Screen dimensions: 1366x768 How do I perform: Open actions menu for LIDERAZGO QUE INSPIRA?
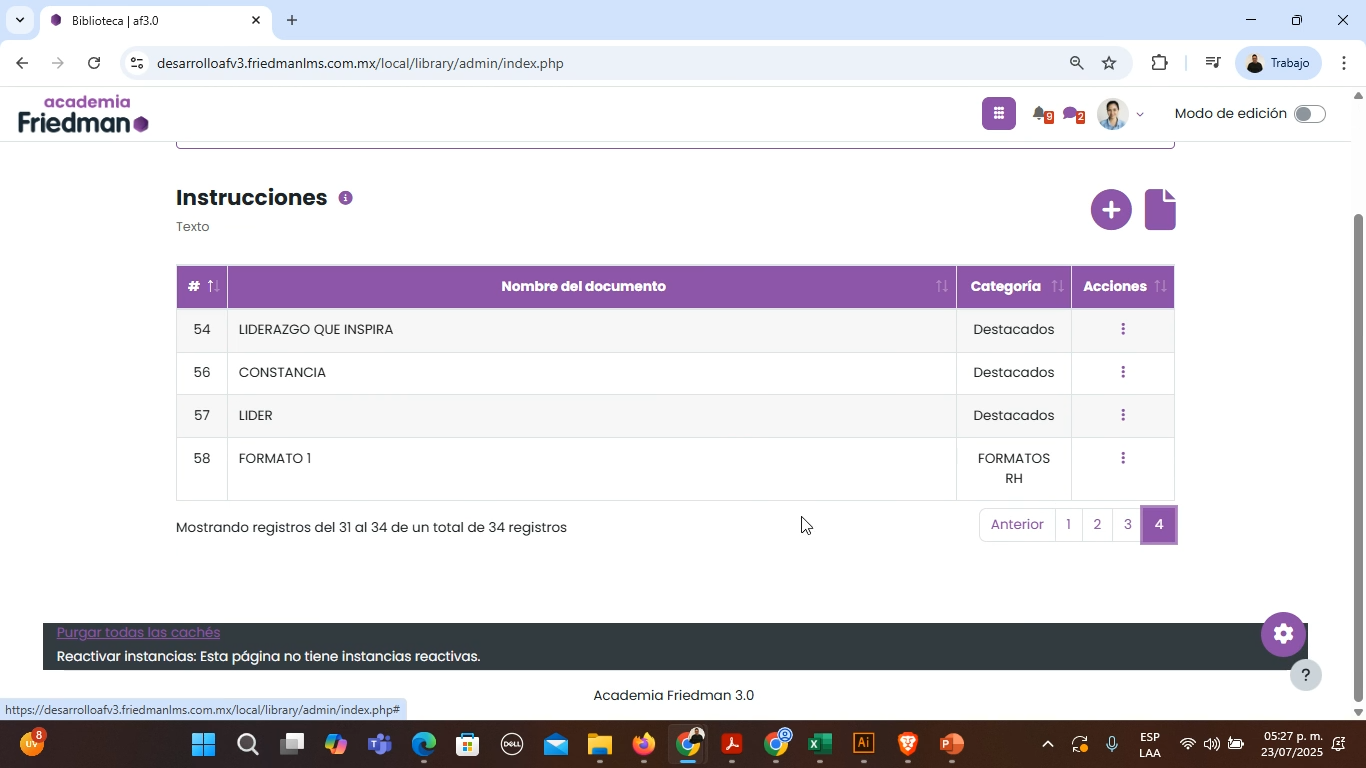click(x=1123, y=329)
